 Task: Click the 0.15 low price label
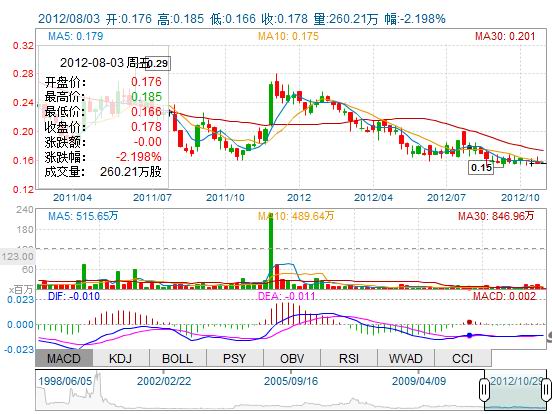481,168
